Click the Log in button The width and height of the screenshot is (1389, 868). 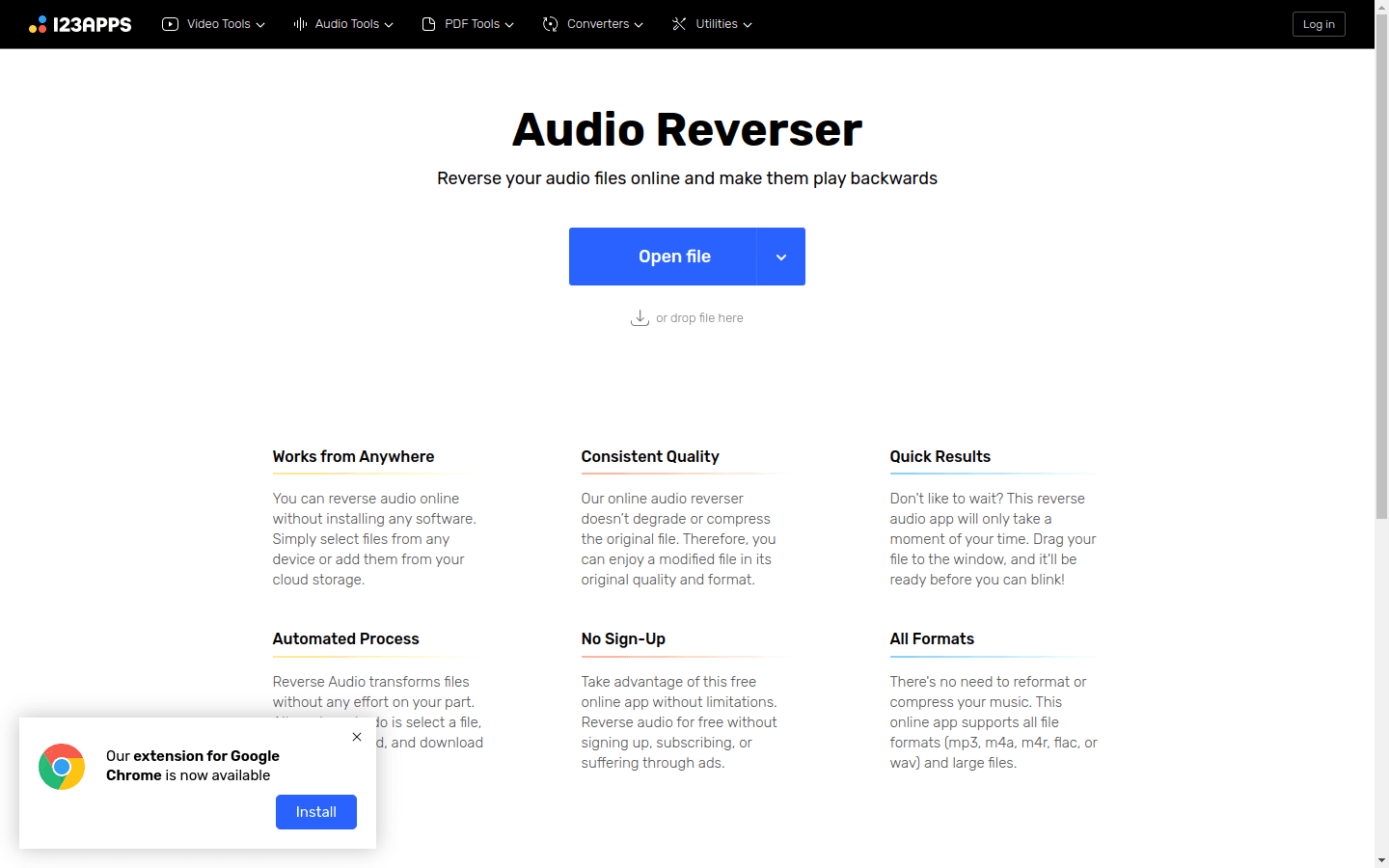[1318, 23]
